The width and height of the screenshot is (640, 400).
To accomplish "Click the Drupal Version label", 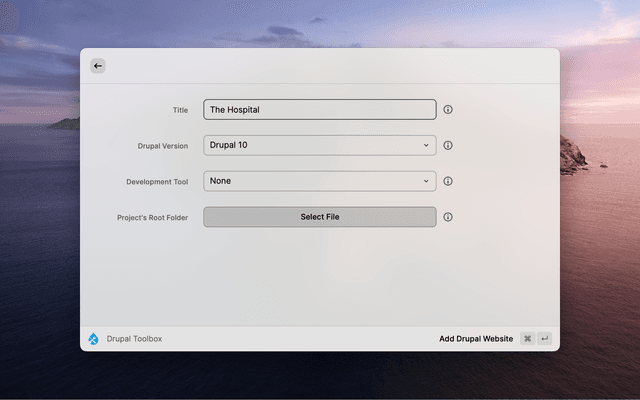I will [x=162, y=146].
